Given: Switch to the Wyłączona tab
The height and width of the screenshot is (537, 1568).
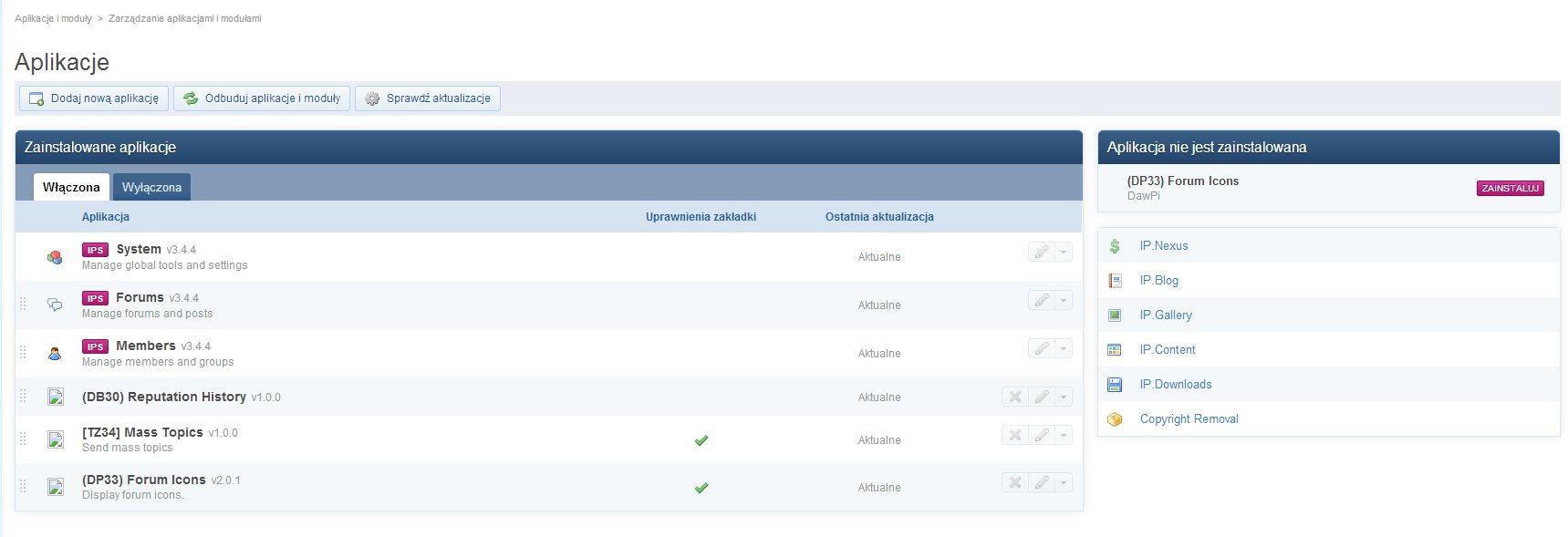Looking at the screenshot, I should 151,187.
